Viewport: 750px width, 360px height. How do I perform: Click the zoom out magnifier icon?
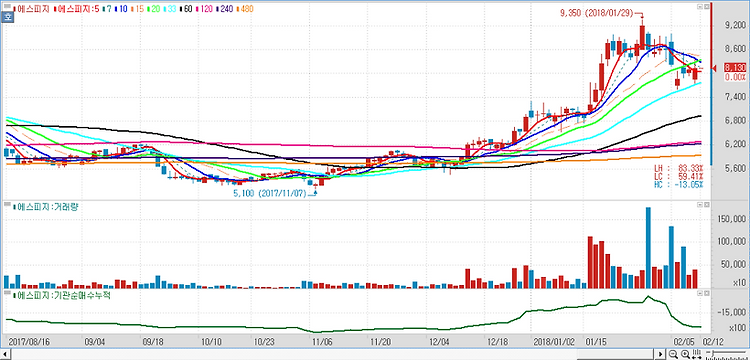pos(673,354)
